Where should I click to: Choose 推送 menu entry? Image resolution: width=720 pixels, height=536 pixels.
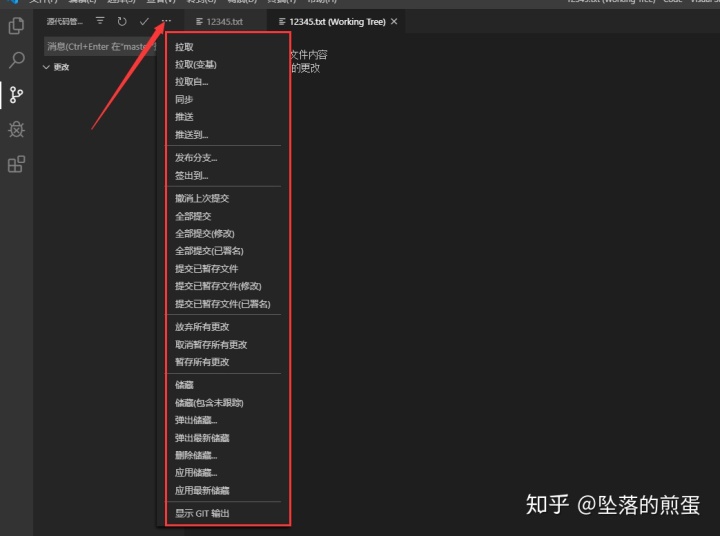tap(184, 117)
